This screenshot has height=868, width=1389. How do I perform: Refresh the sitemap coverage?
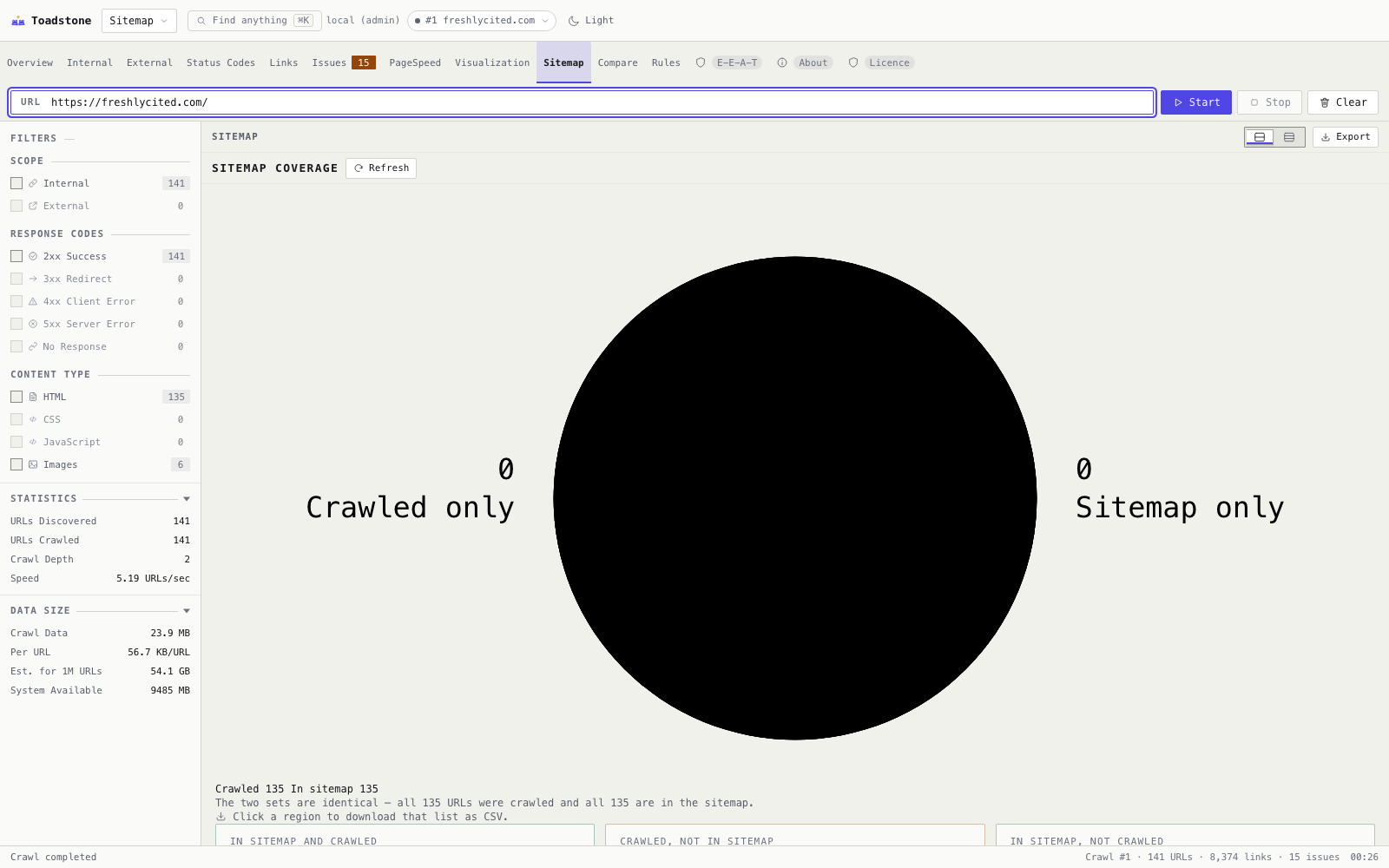pyautogui.click(x=381, y=168)
